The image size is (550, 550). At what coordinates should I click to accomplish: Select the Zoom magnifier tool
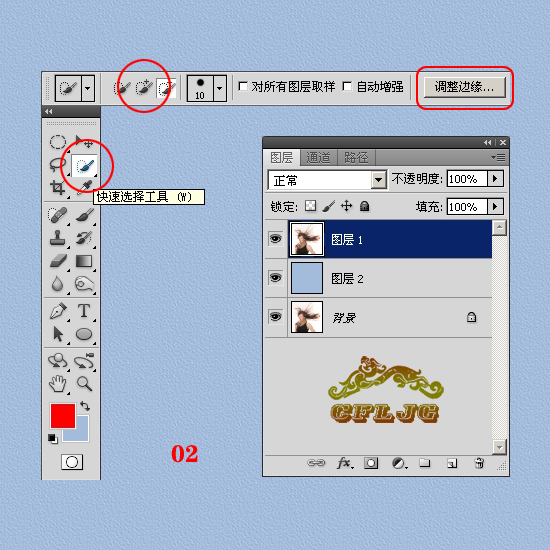click(84, 383)
